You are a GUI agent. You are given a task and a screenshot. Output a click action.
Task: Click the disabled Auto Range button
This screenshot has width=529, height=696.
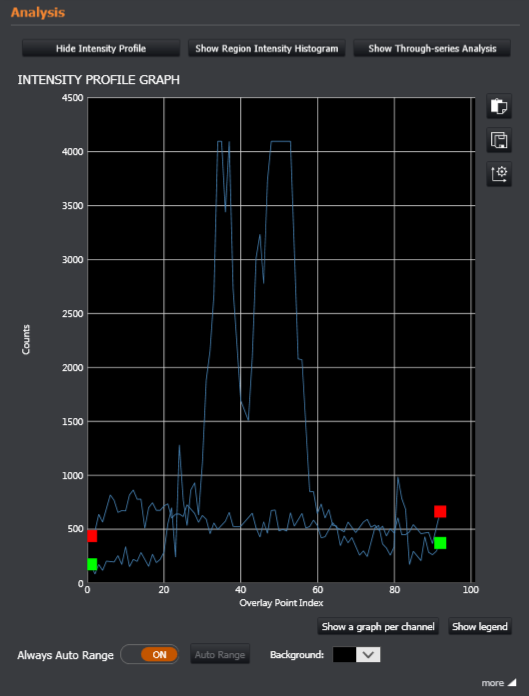pos(220,654)
